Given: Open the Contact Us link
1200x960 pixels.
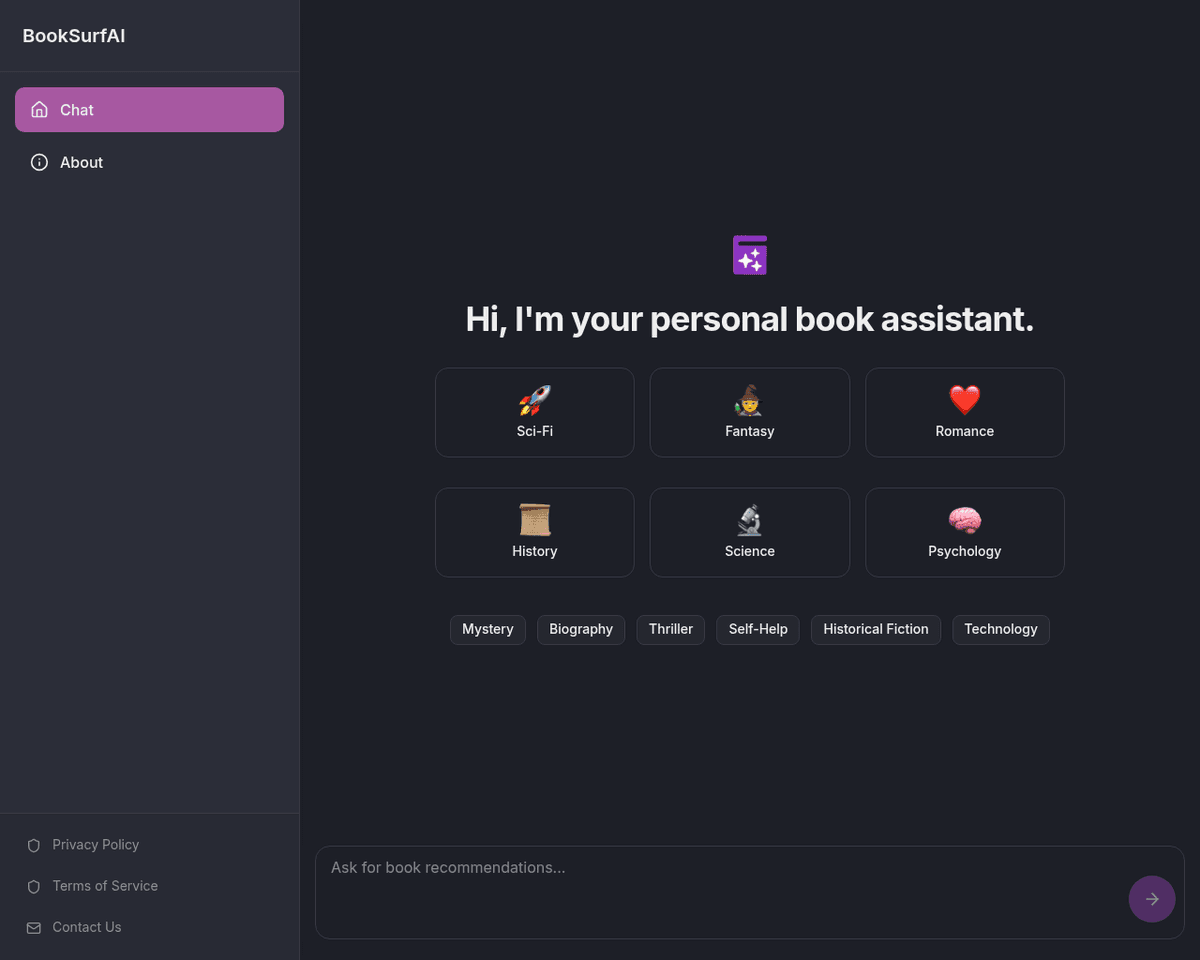Looking at the screenshot, I should 86,927.
